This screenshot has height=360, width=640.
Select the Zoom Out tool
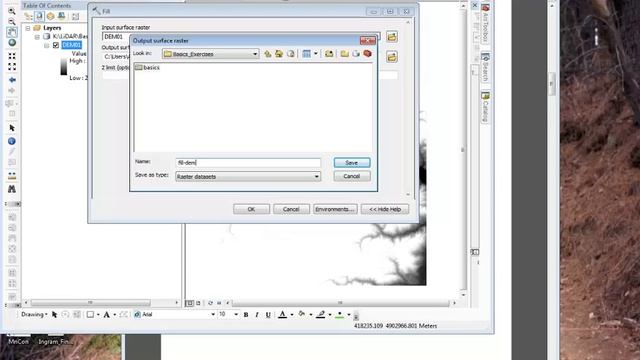point(11,21)
